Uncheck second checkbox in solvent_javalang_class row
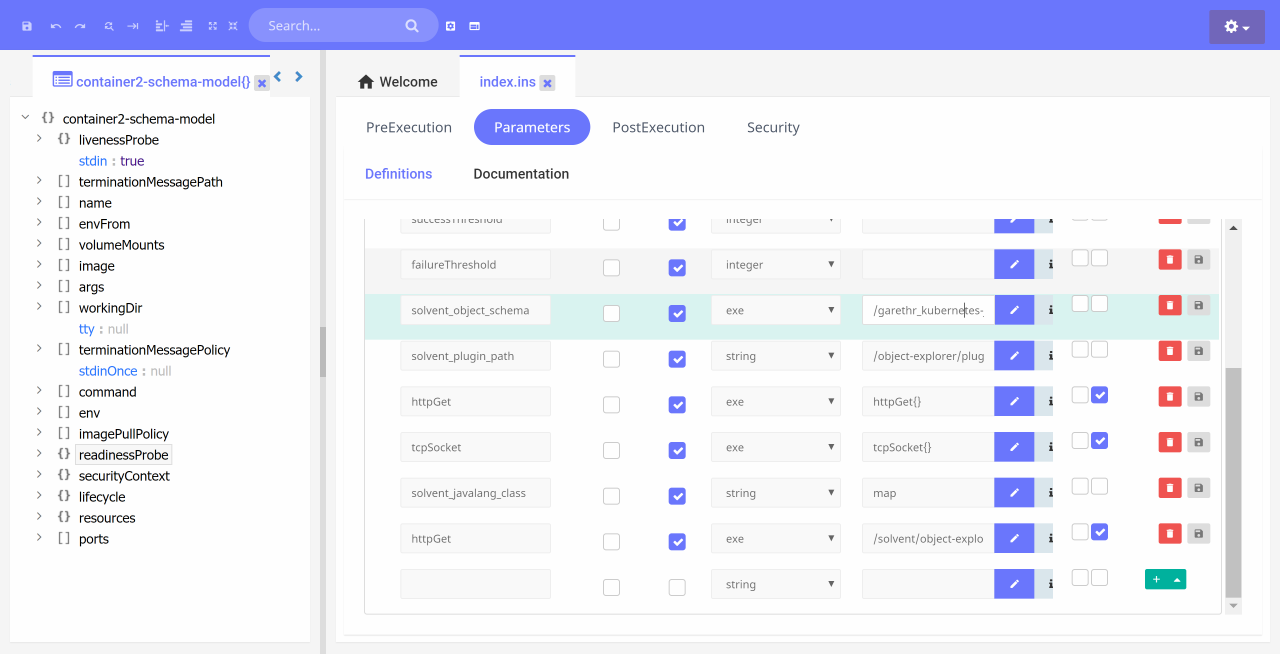Viewport: 1280px width, 654px height. tap(677, 496)
